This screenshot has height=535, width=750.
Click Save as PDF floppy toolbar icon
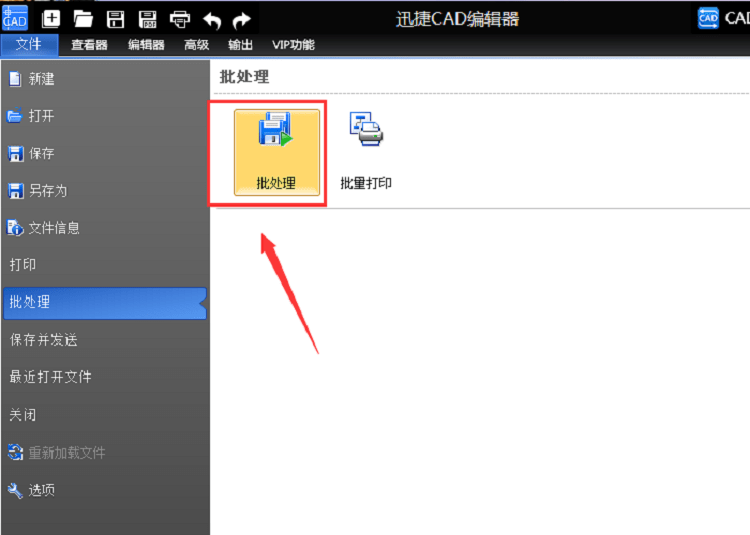click(x=147, y=19)
